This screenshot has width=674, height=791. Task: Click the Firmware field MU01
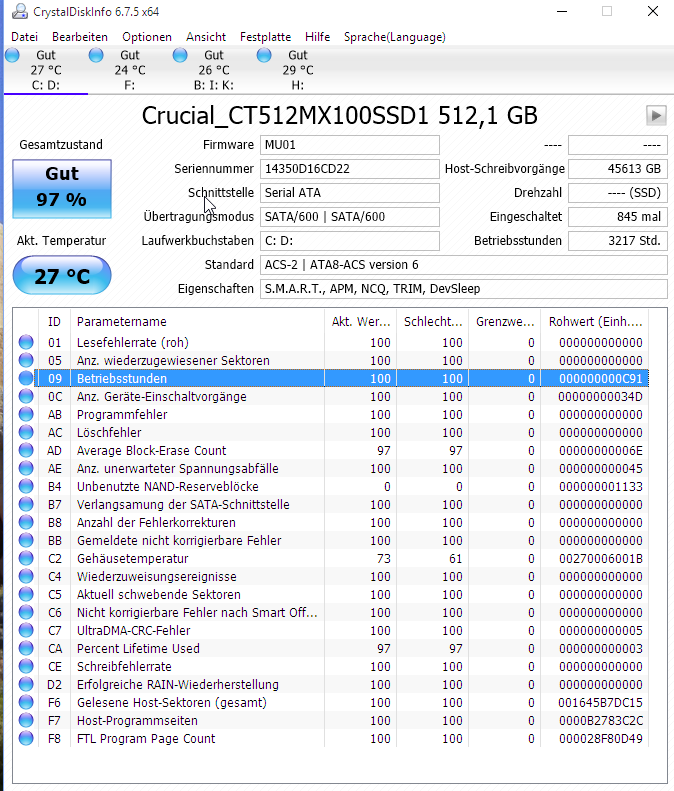click(350, 145)
